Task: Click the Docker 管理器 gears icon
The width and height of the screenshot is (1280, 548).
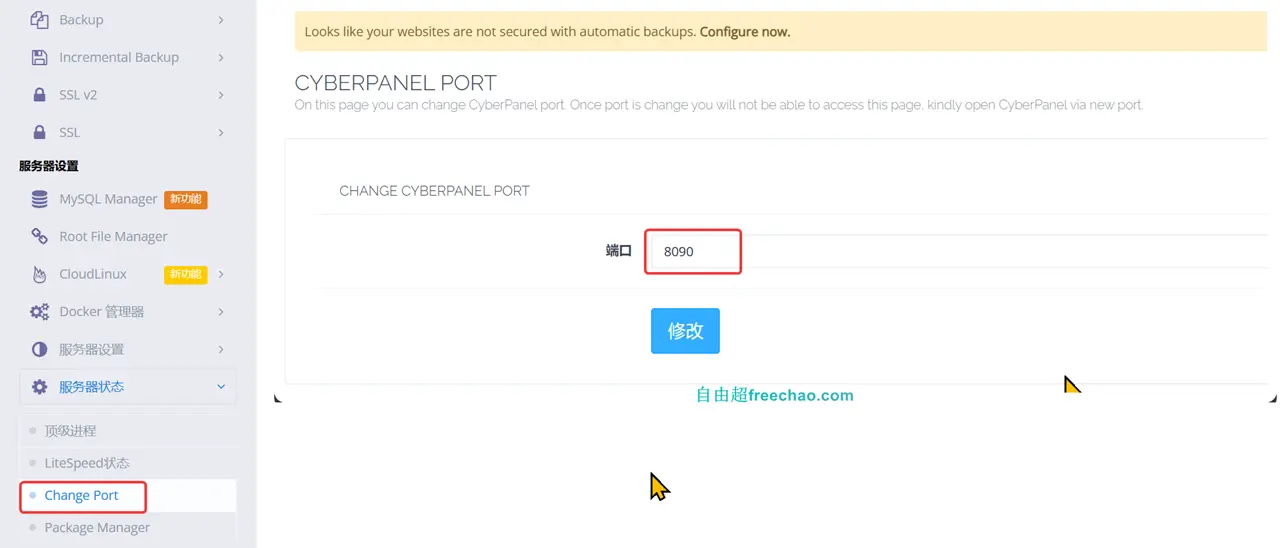Action: (39, 312)
